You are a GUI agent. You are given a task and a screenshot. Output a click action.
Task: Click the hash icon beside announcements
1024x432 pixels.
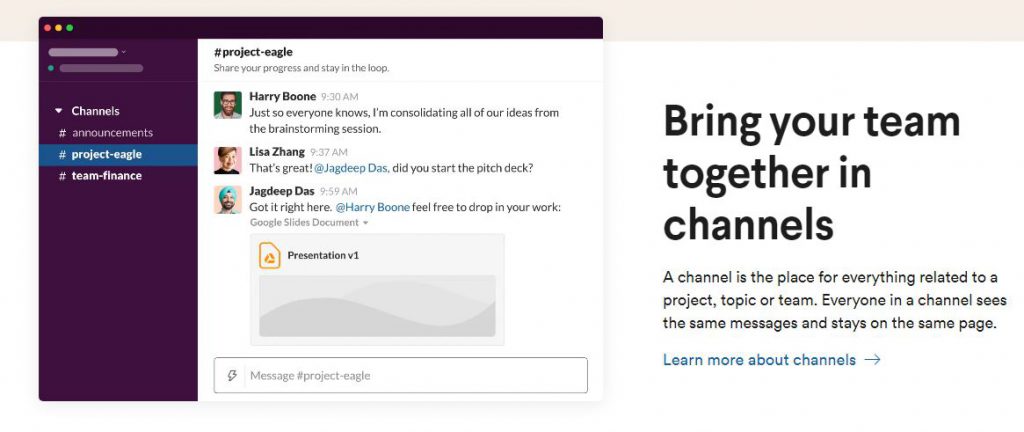tap(62, 132)
